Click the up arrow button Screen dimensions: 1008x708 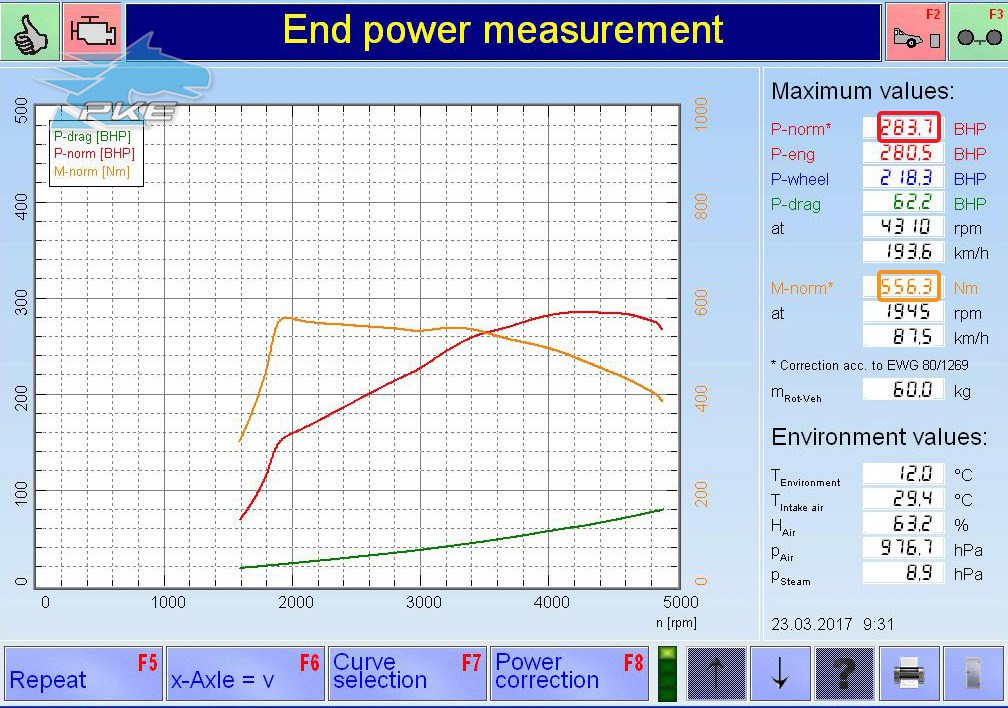(716, 674)
